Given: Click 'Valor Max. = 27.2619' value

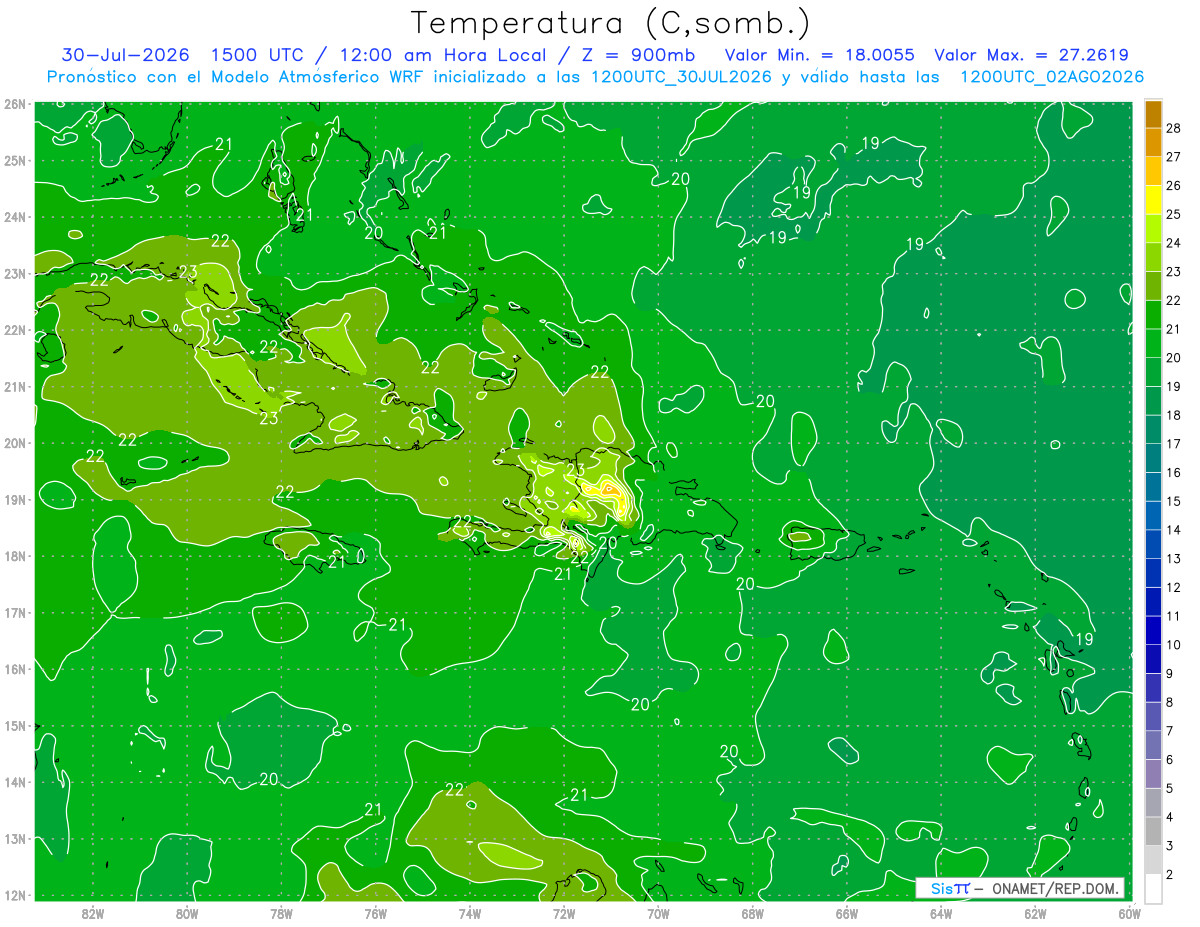Looking at the screenshot, I should coord(1031,55).
